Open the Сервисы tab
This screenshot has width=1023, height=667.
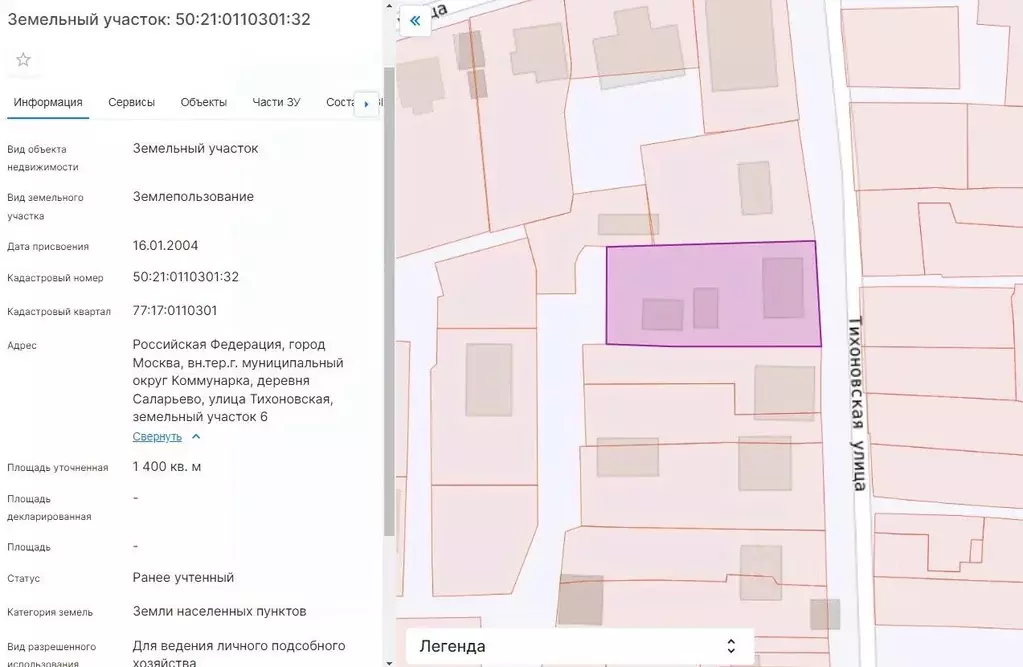131,102
